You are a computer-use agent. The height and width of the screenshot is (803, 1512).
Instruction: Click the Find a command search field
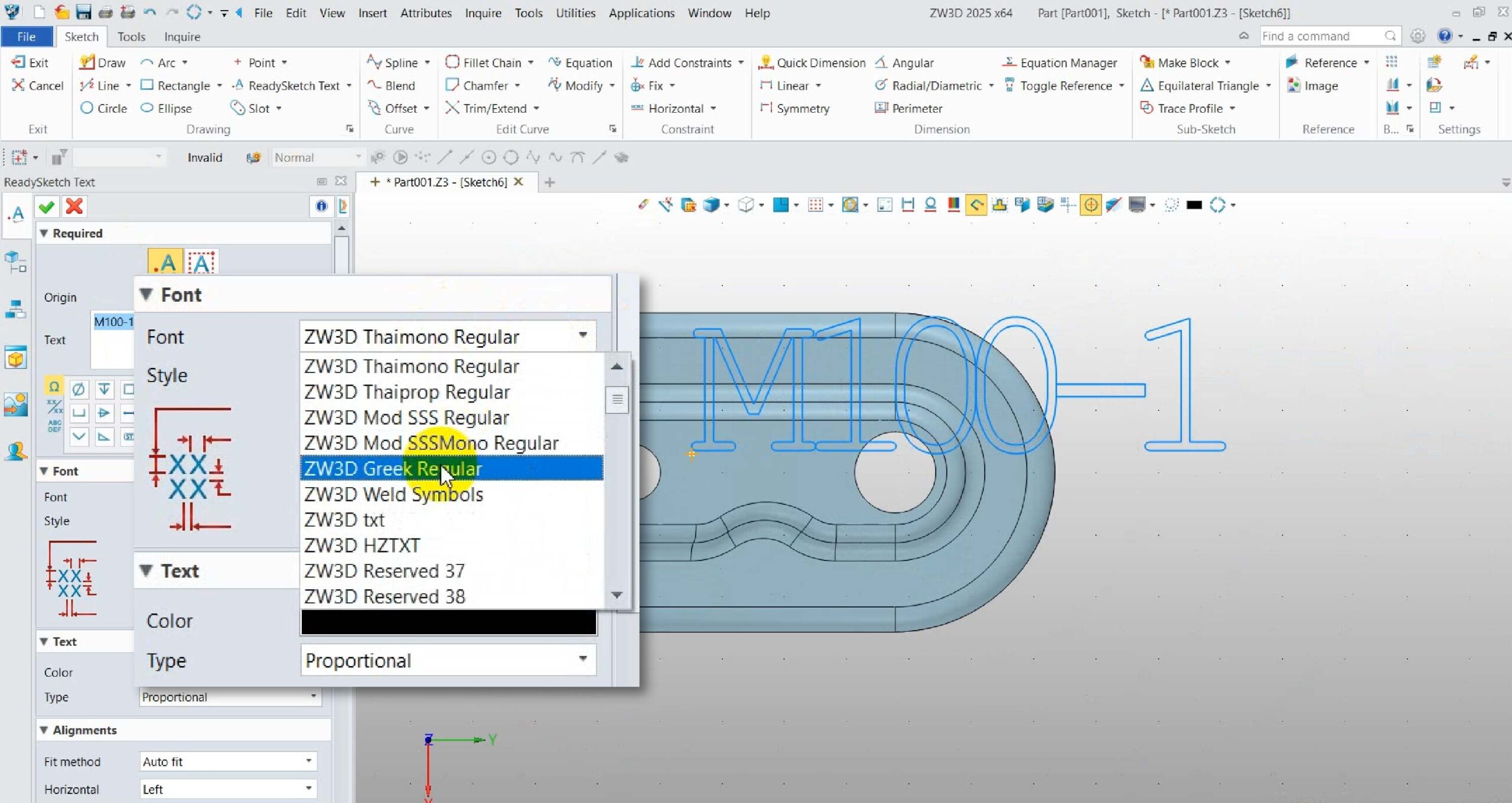click(1322, 37)
